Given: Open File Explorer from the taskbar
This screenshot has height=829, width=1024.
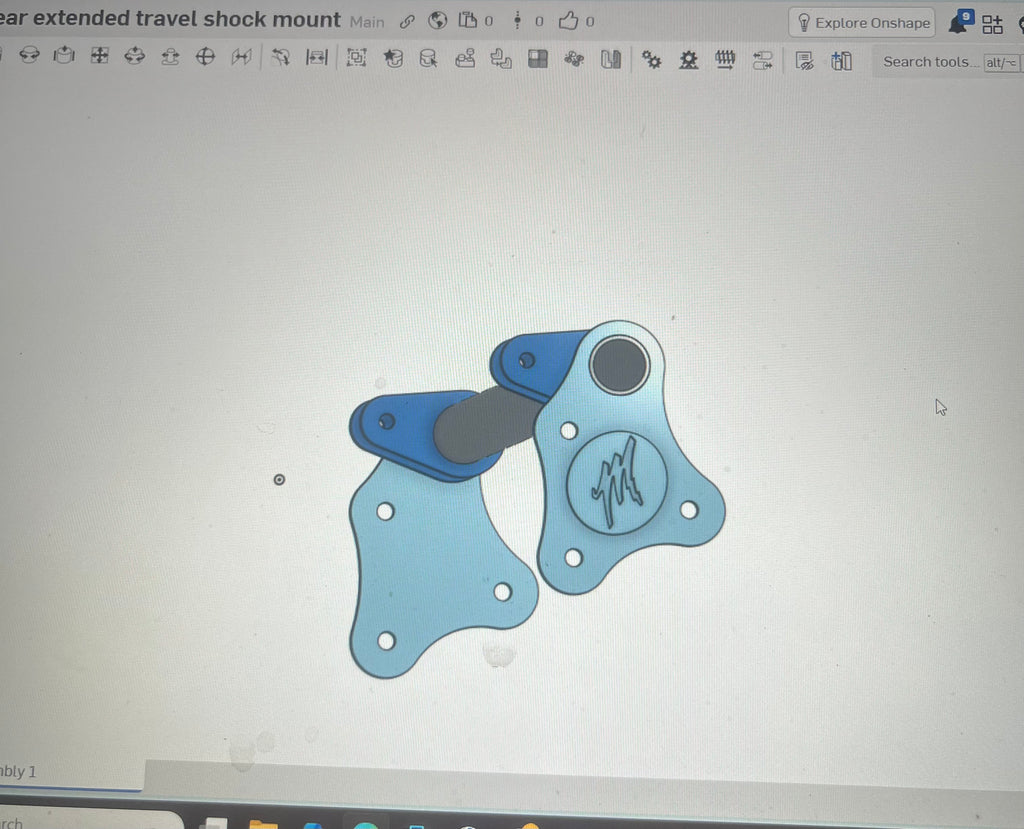Looking at the screenshot, I should tap(262, 825).
